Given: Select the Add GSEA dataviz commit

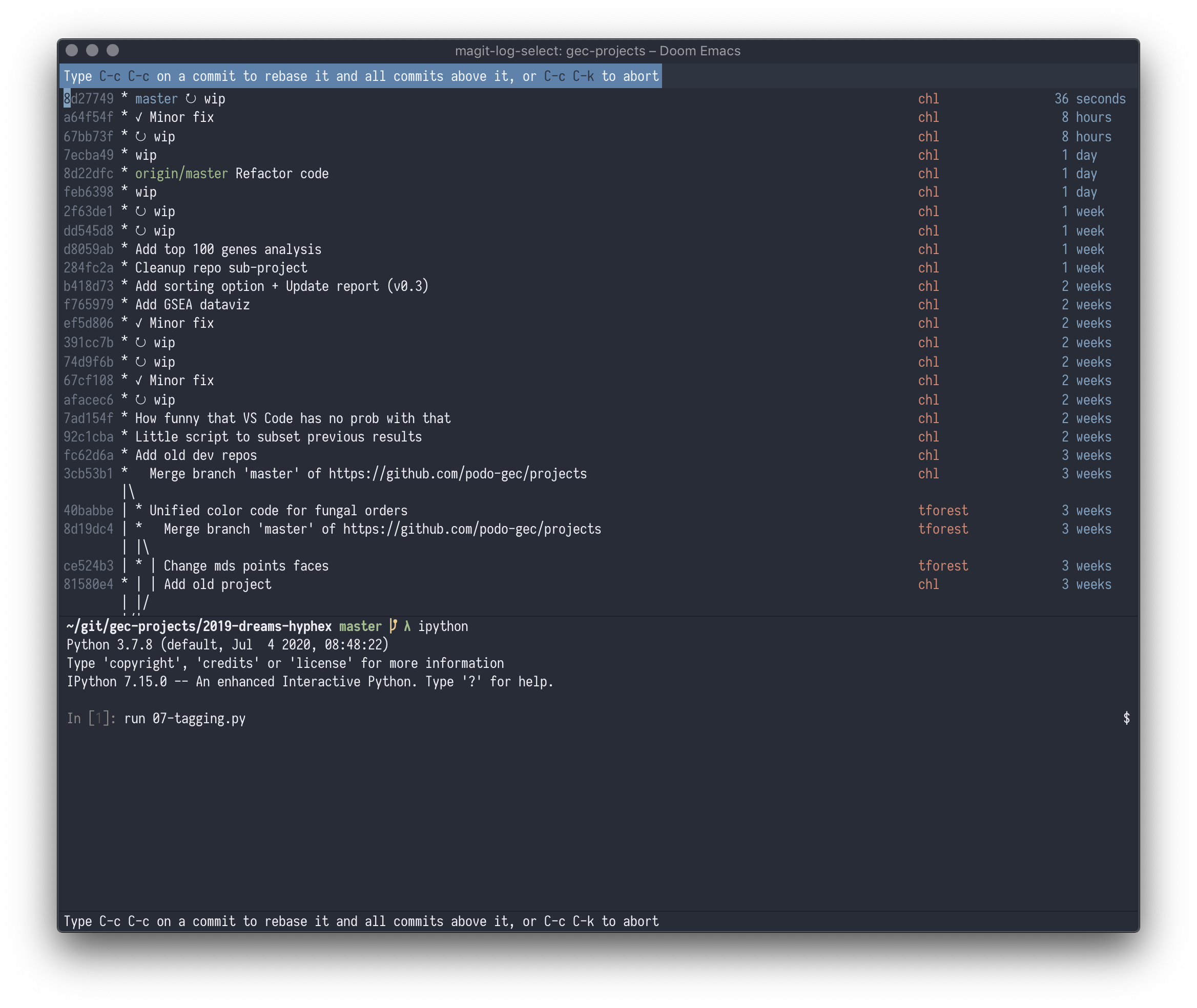Looking at the screenshot, I should point(192,305).
